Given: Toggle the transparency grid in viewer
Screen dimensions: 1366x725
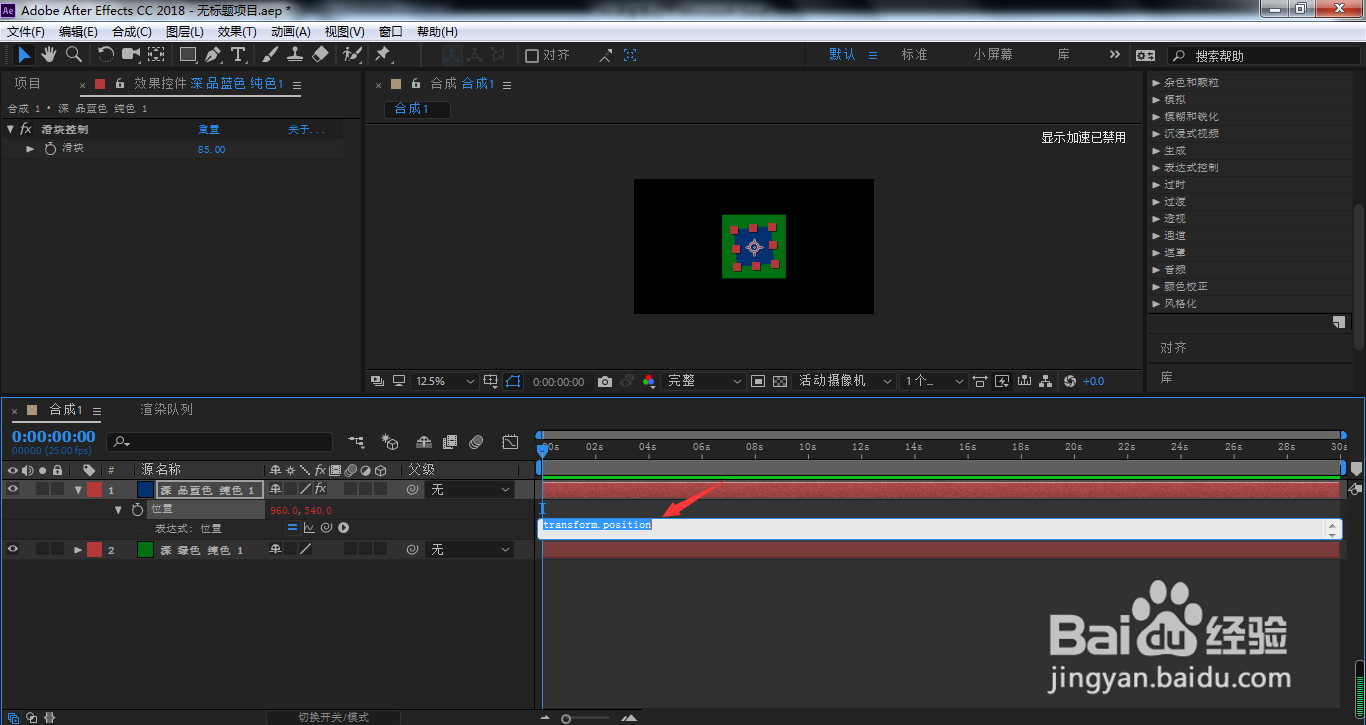Looking at the screenshot, I should pyautogui.click(x=780, y=381).
